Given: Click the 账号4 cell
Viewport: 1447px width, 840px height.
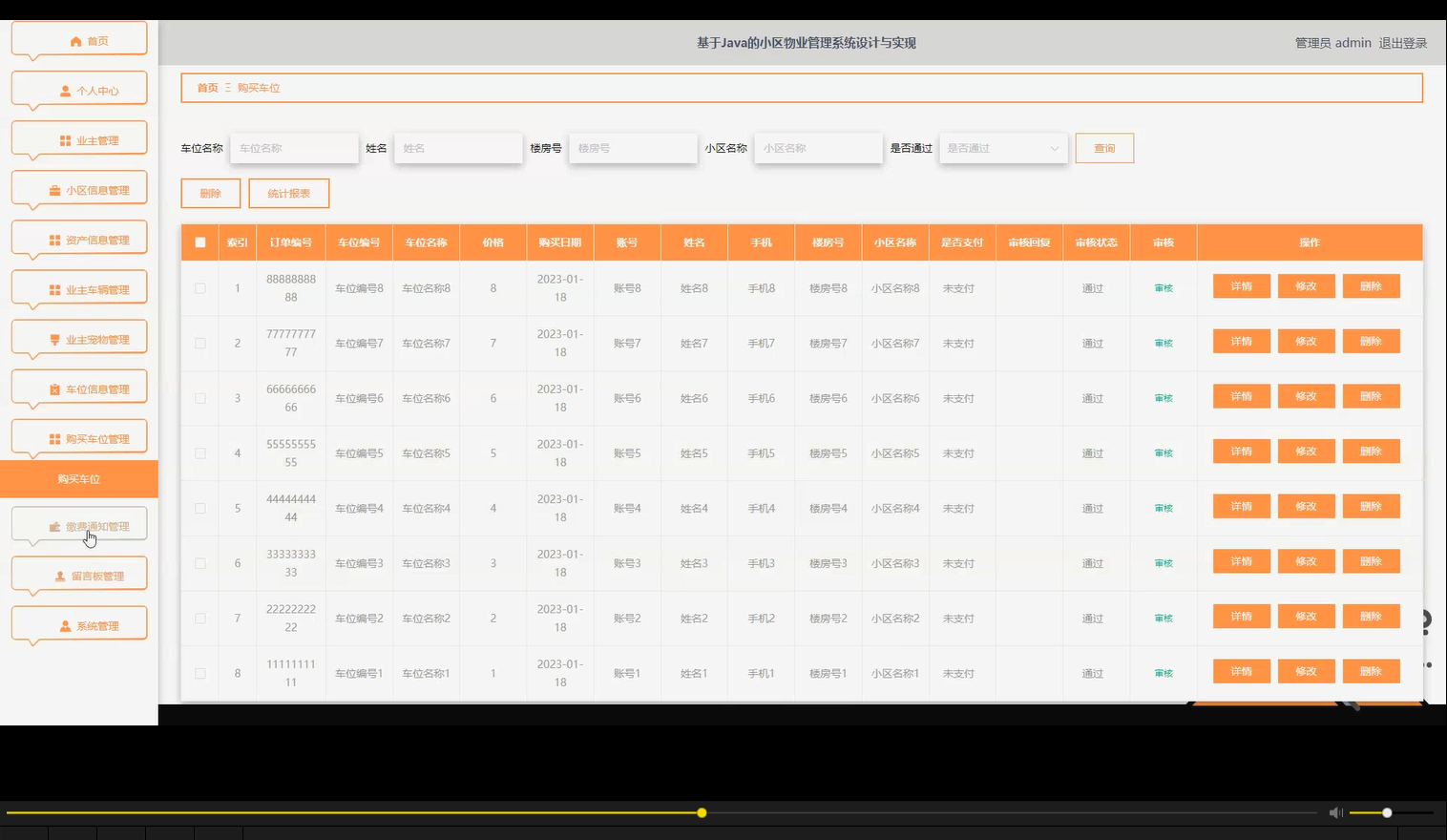Looking at the screenshot, I should coord(627,509).
